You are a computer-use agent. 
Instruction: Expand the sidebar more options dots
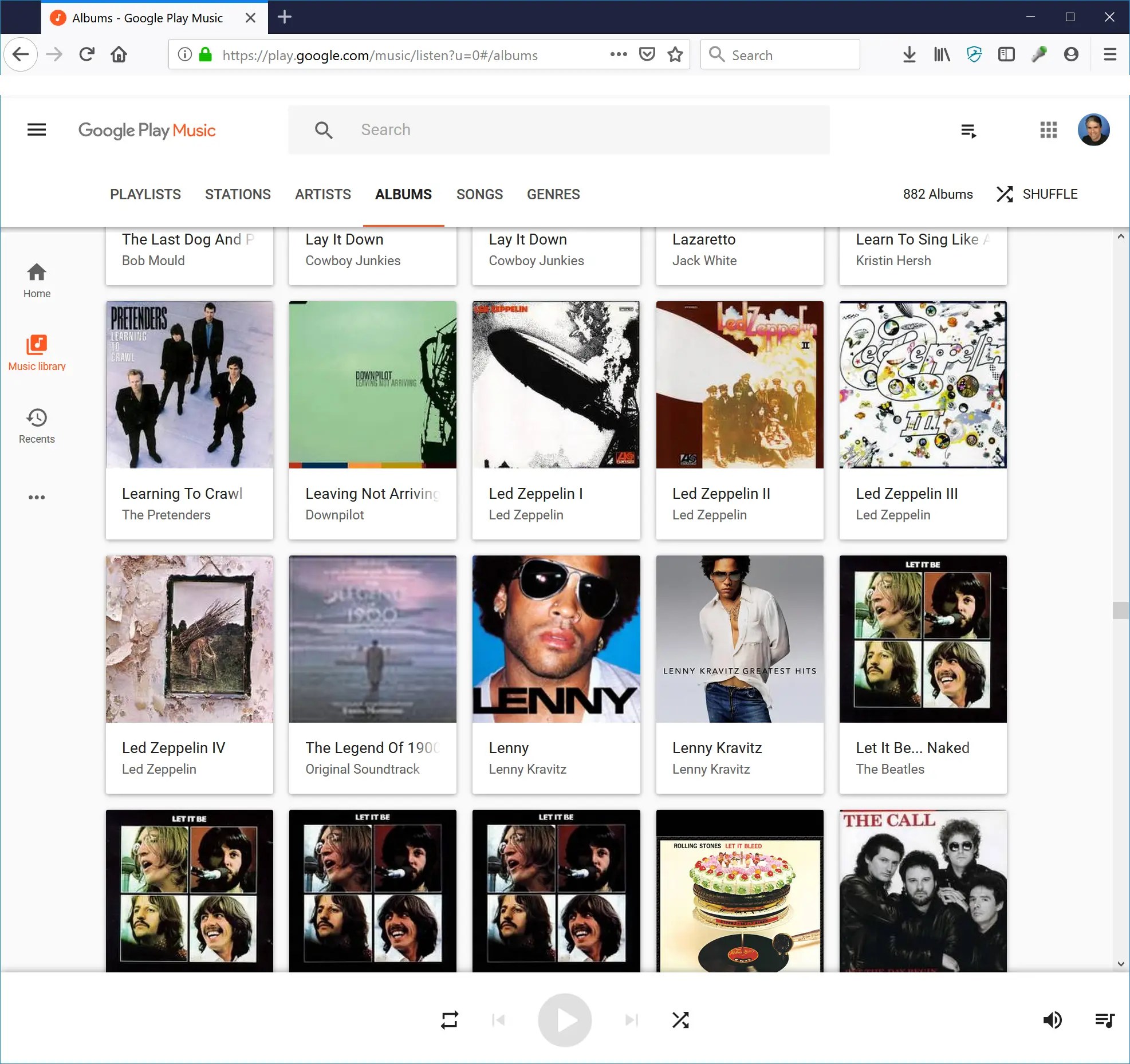(37, 497)
